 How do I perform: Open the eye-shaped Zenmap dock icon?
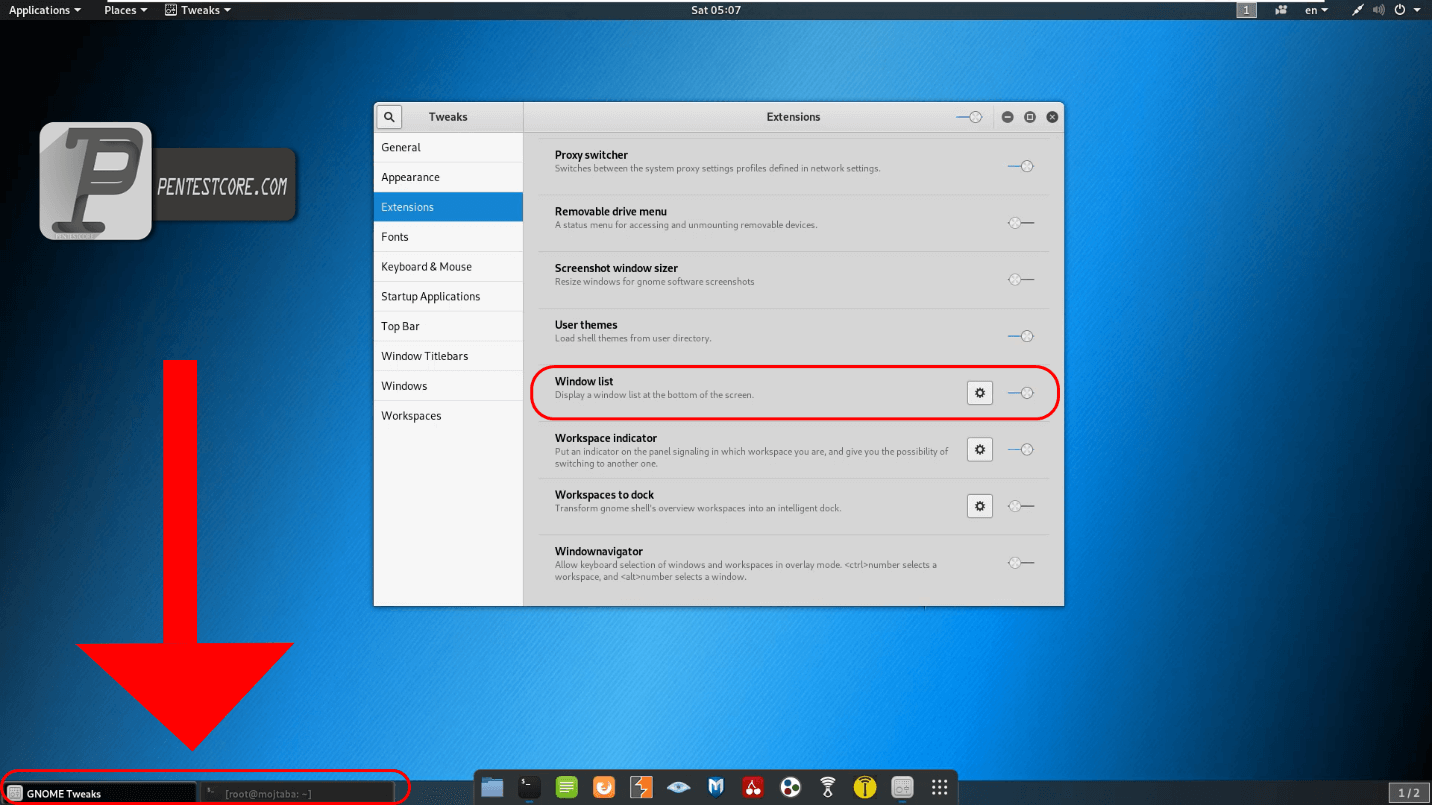point(679,787)
